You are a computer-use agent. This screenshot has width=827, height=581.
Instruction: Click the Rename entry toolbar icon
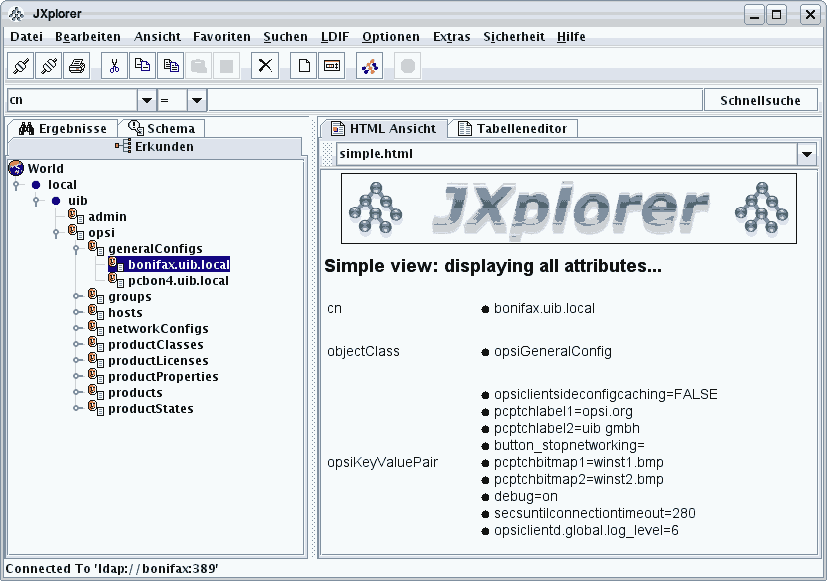tap(332, 66)
